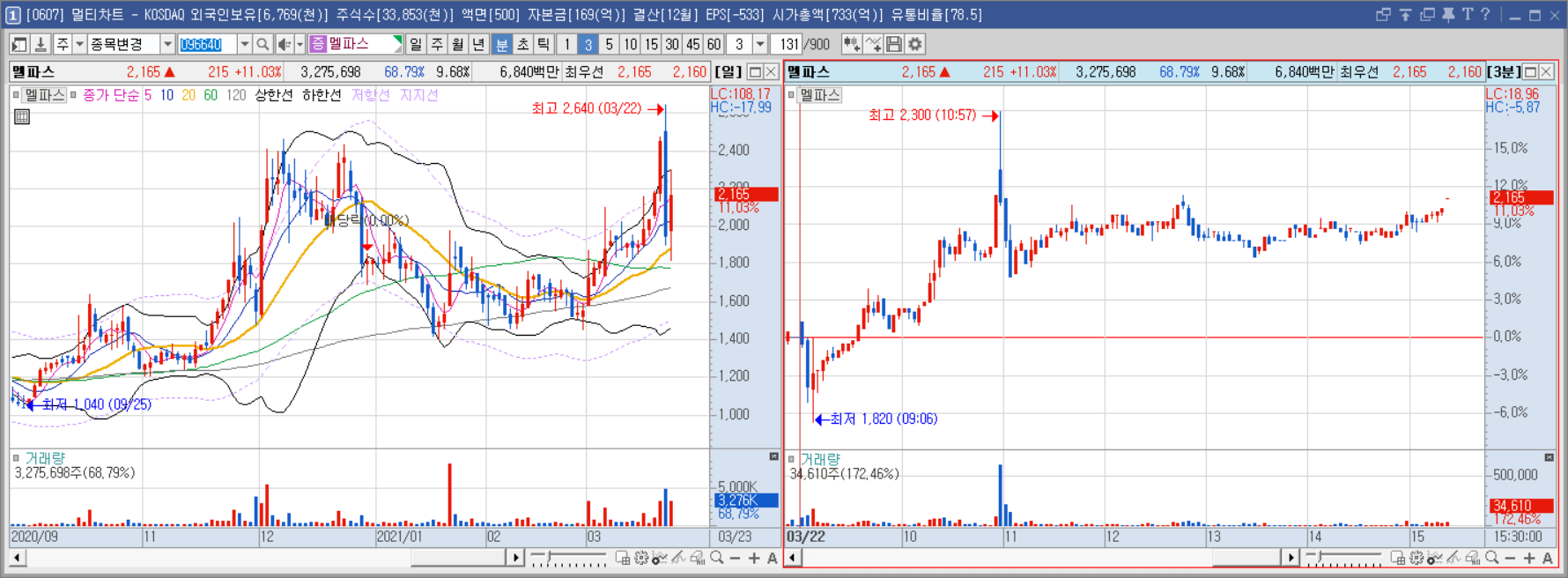Click the linked-windows title bar icon

point(1383,14)
